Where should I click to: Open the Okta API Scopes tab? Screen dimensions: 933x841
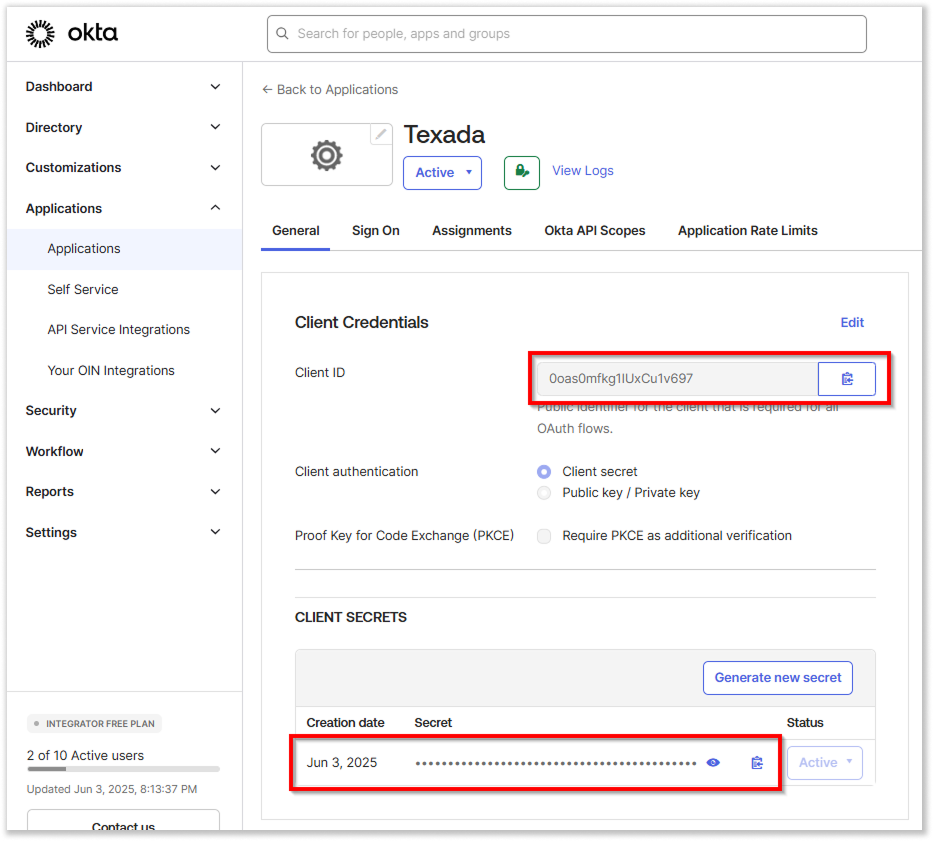(x=594, y=231)
